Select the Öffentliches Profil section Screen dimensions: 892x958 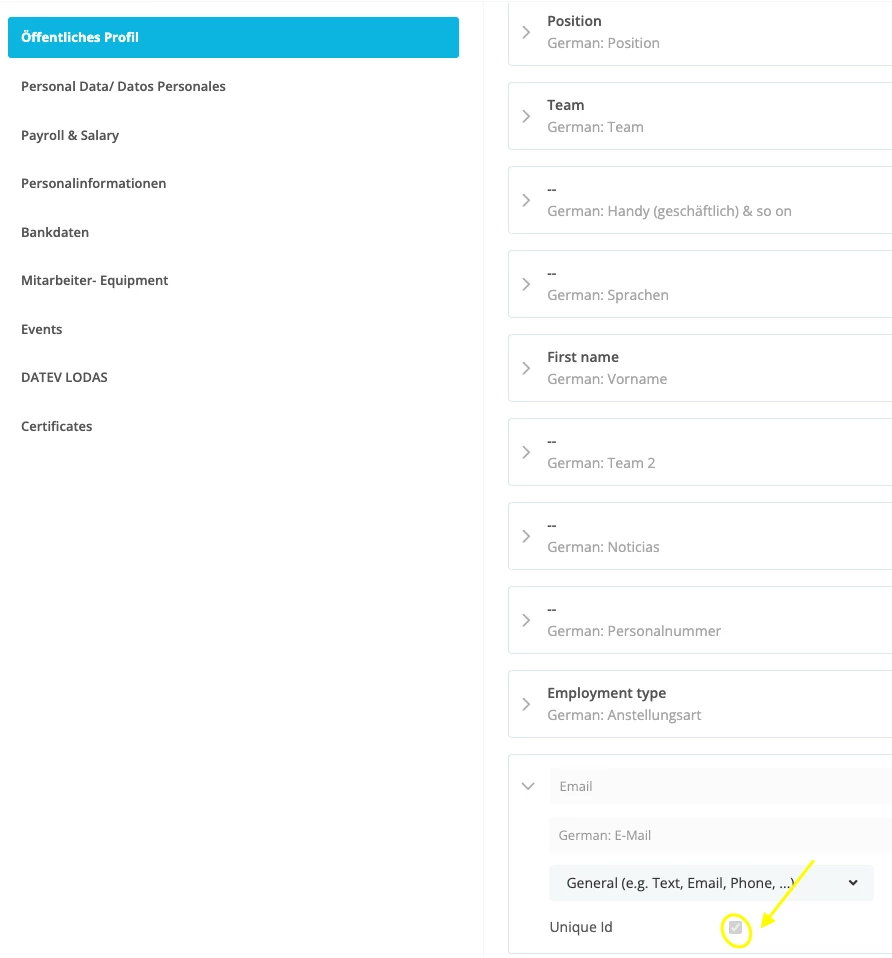click(233, 37)
